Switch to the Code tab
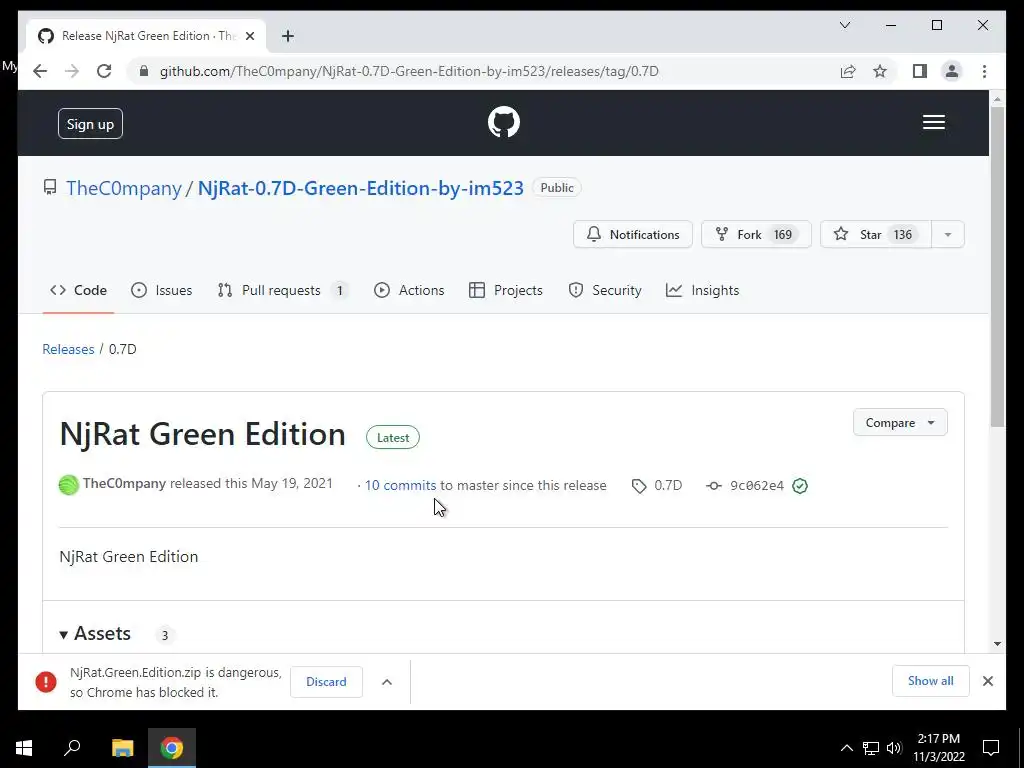1024x768 pixels. point(78,291)
